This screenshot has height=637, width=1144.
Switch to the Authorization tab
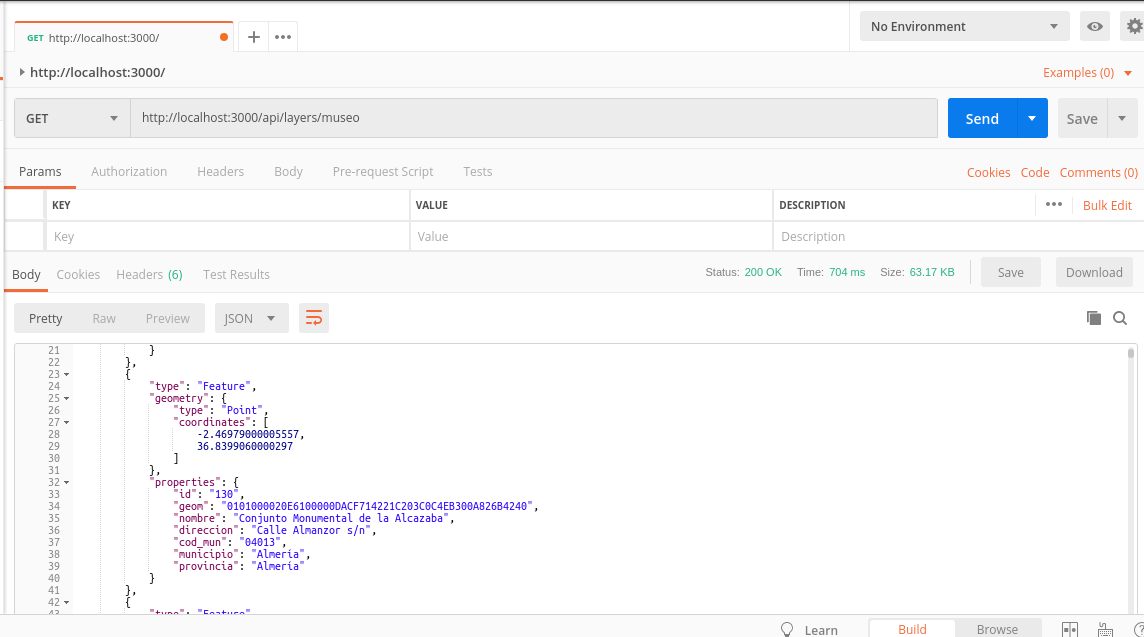129,171
